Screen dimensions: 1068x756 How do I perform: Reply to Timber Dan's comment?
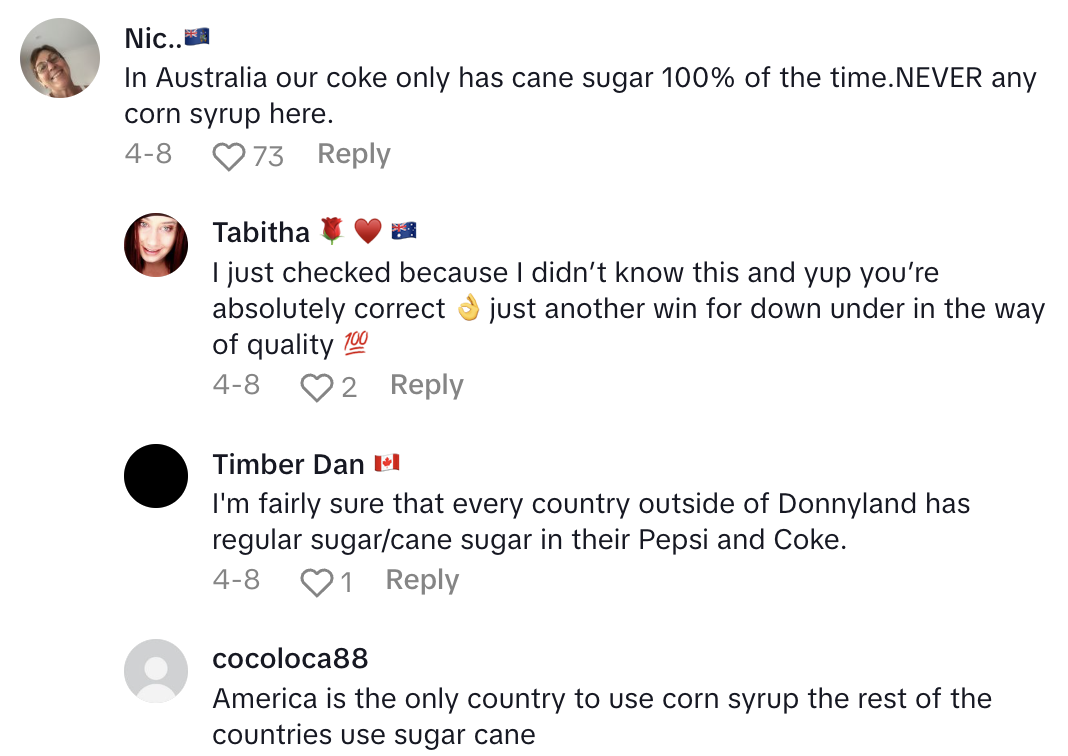pyautogui.click(x=422, y=581)
